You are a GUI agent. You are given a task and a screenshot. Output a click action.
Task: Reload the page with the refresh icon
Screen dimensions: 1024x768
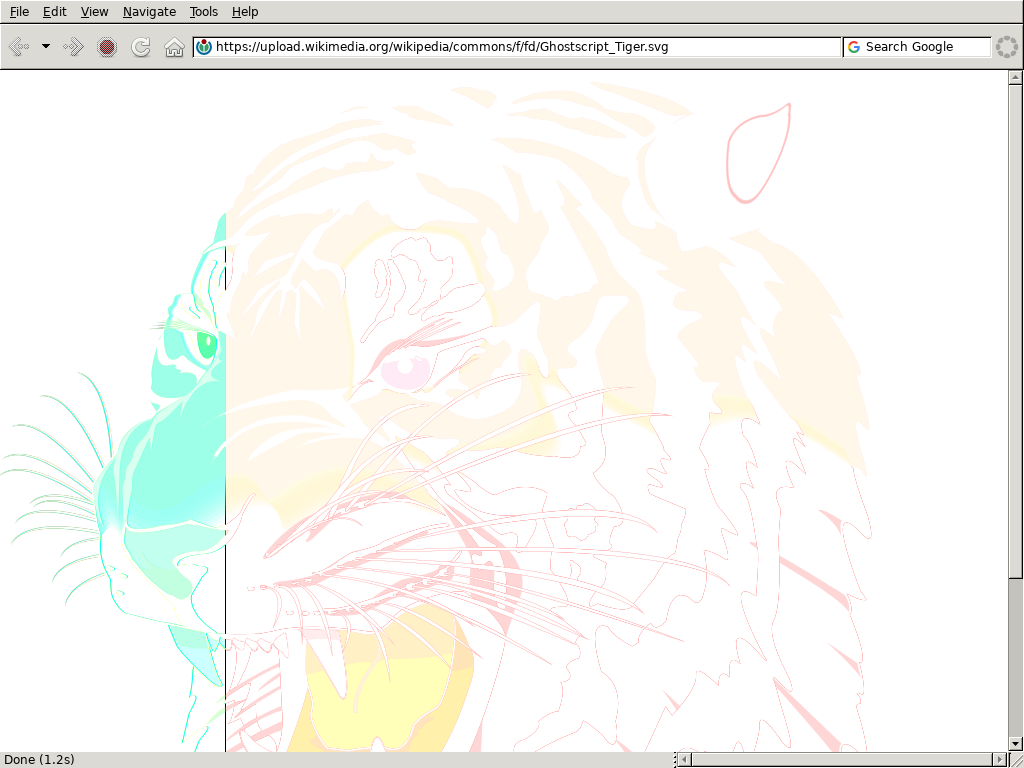pyautogui.click(x=141, y=47)
